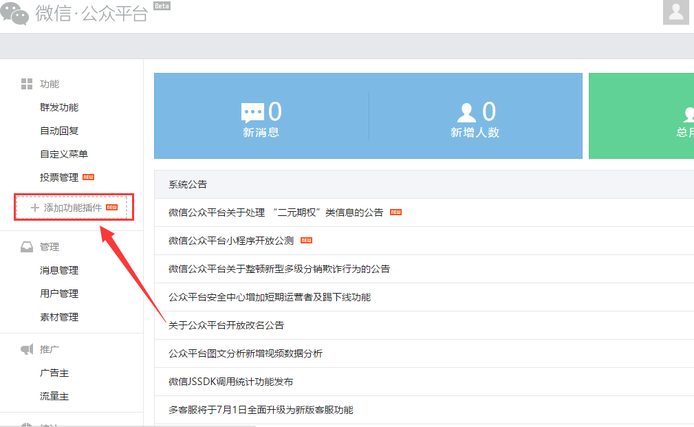Click the 系统公告 header

coord(188,185)
